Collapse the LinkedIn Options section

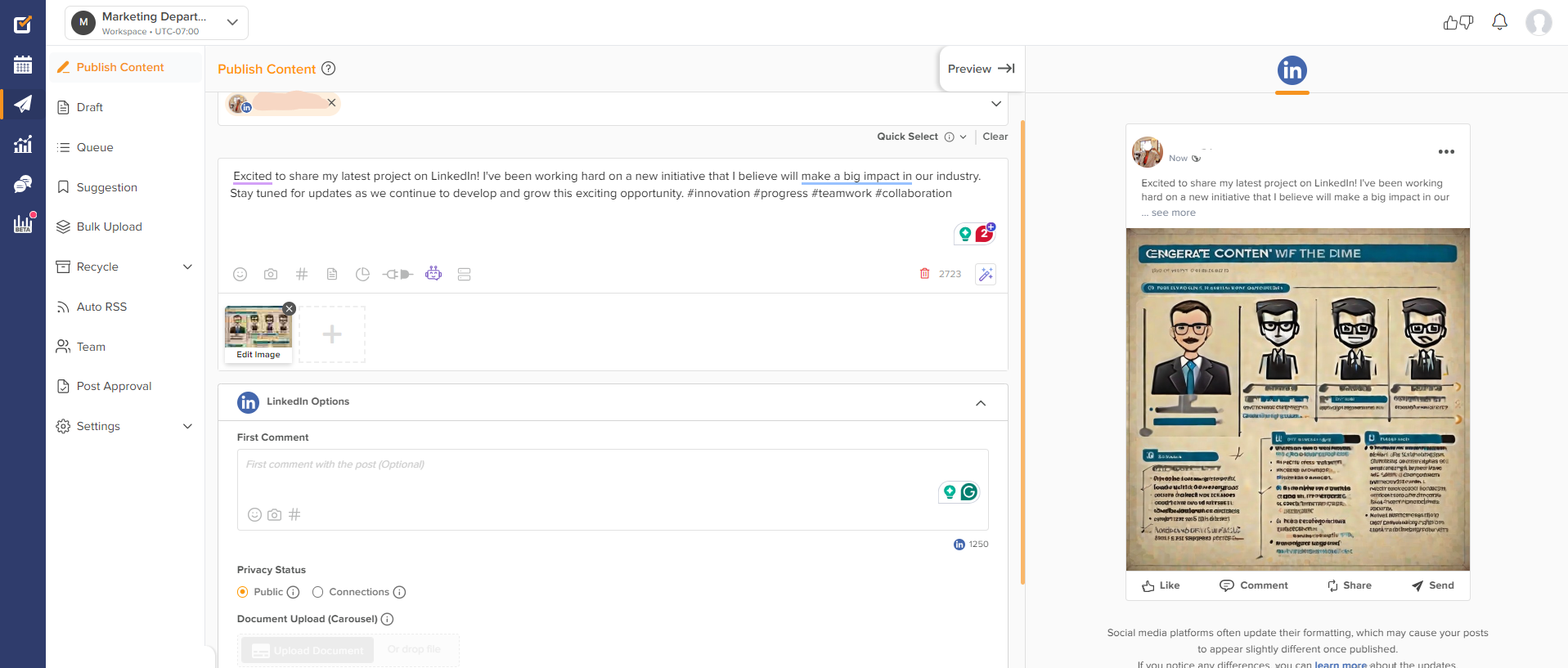pos(981,403)
